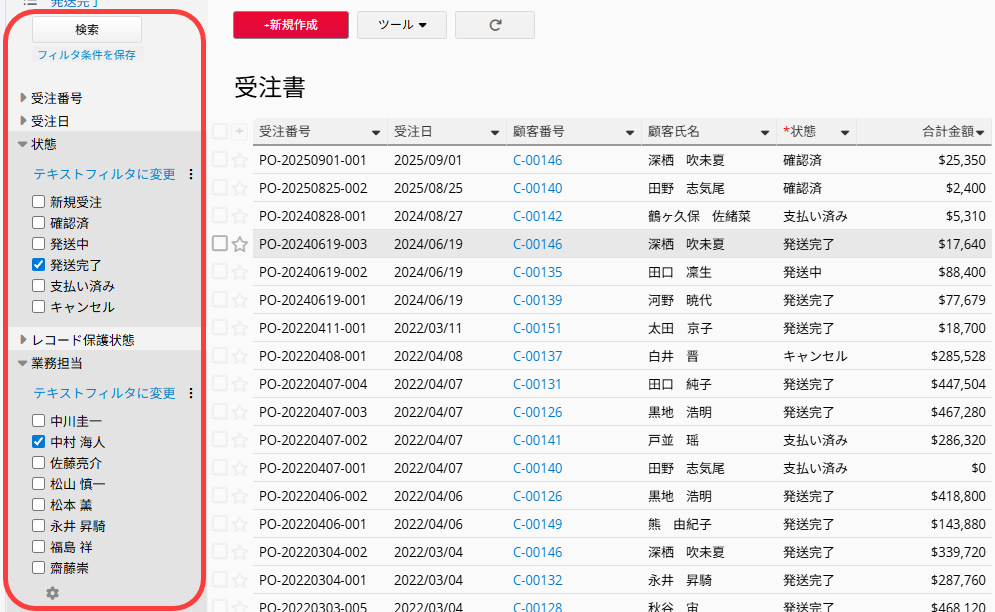Check the 新規受注 status filter
Image resolution: width=995 pixels, height=612 pixels.
point(39,202)
